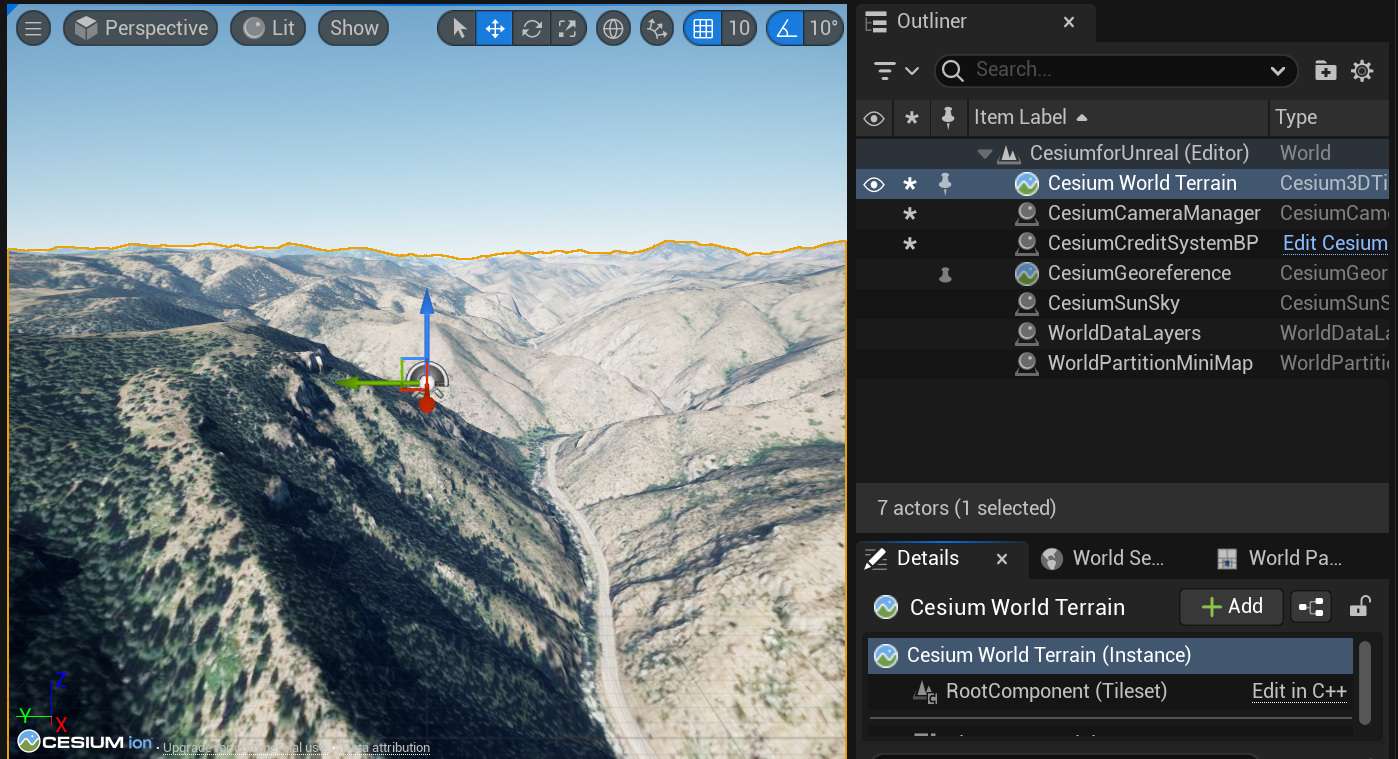1398x759 pixels.
Task: Click Cesium World Terrain tileset icon
Action: (1027, 183)
